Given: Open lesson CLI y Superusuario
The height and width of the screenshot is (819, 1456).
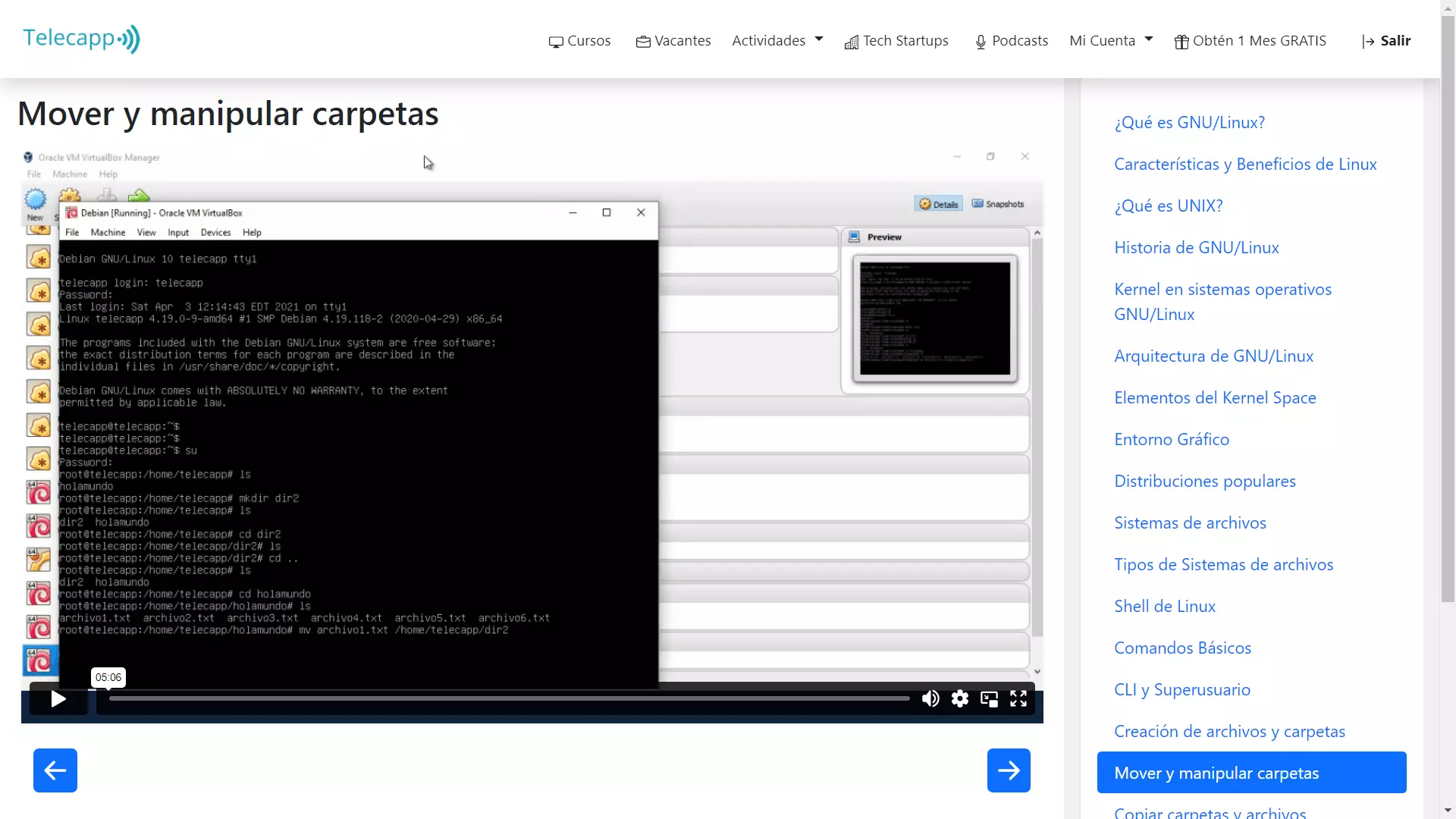Looking at the screenshot, I should [x=1181, y=689].
